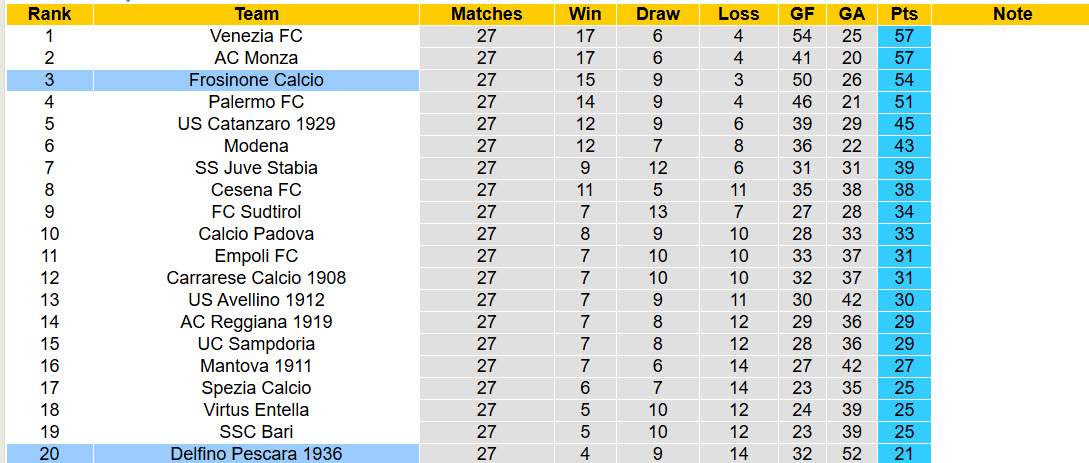The height and width of the screenshot is (463, 1089).
Task: Select the highlighted Delfino Pescara 1936 row
Action: 256,454
